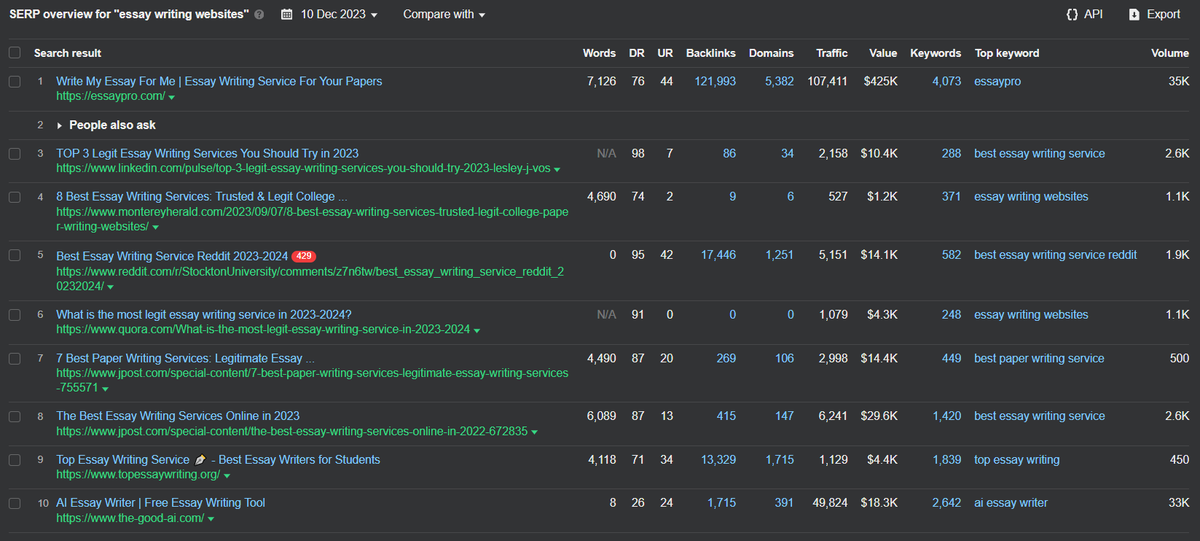Click the Words column header
The image size is (1200, 541).
coord(599,53)
